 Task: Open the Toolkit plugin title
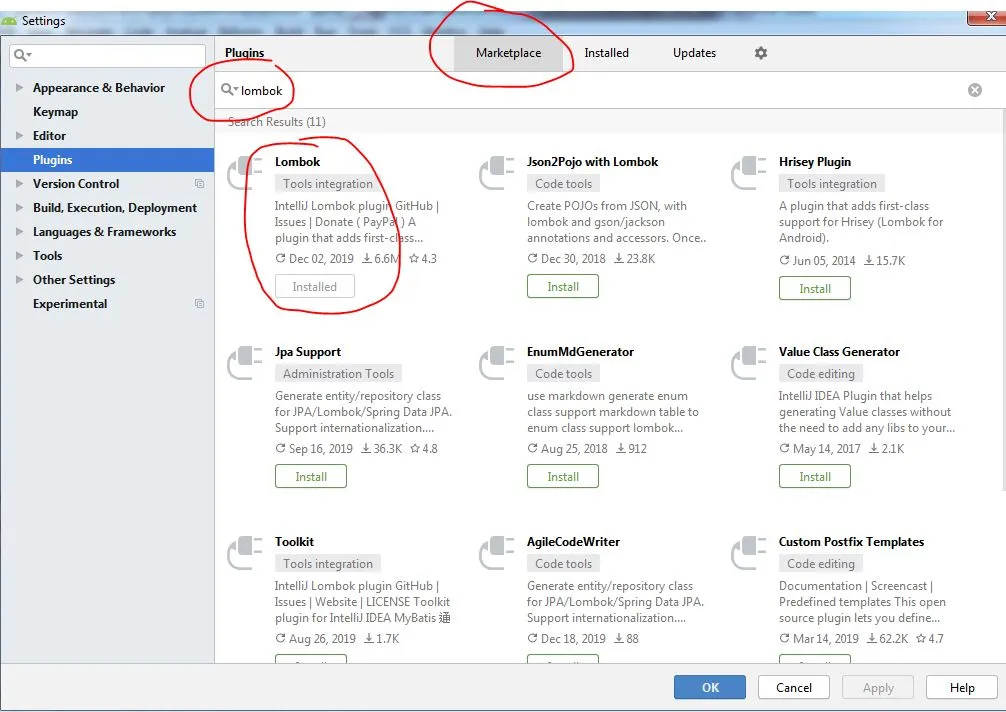(x=294, y=541)
